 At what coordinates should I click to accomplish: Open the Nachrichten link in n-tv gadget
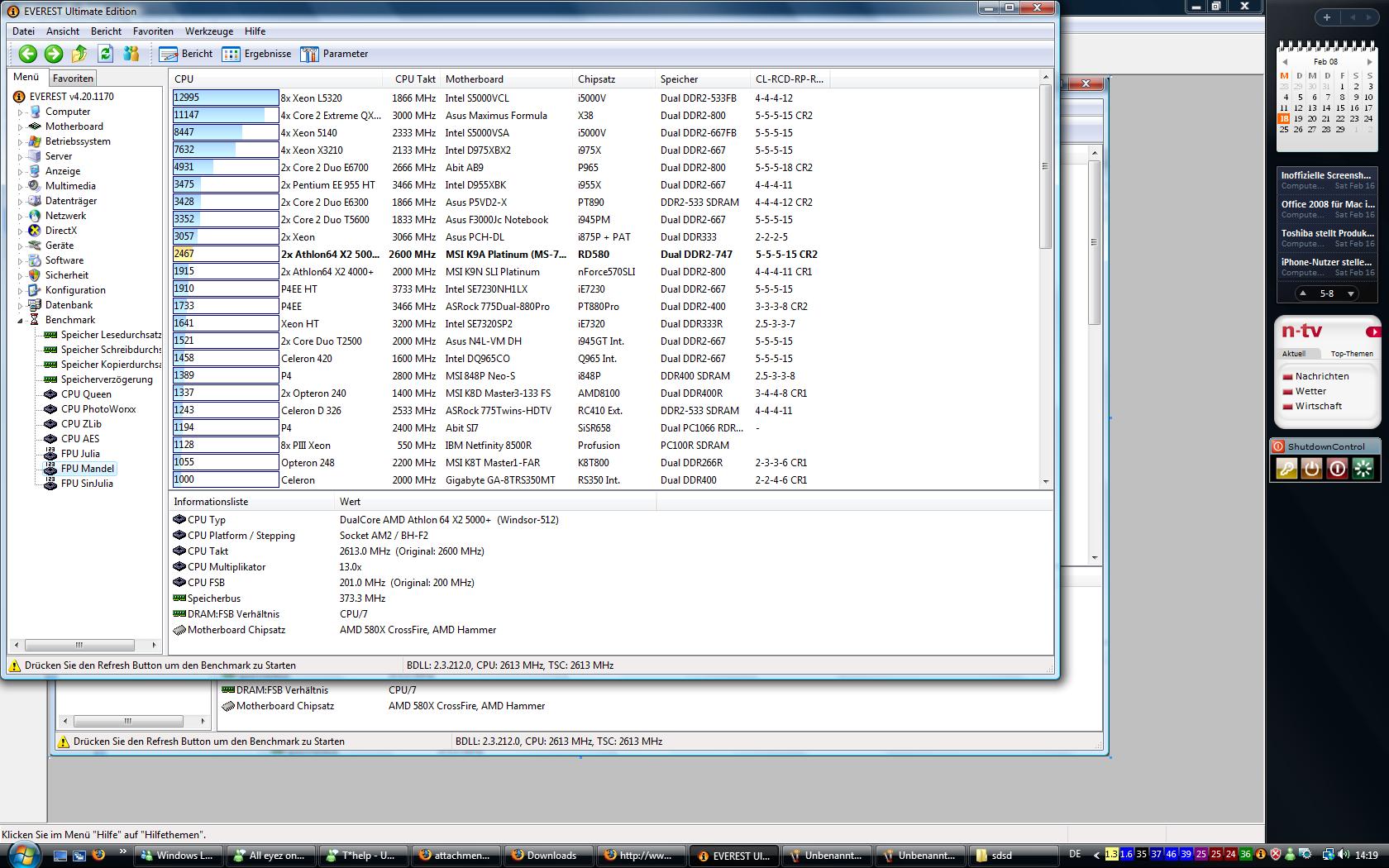1321,376
